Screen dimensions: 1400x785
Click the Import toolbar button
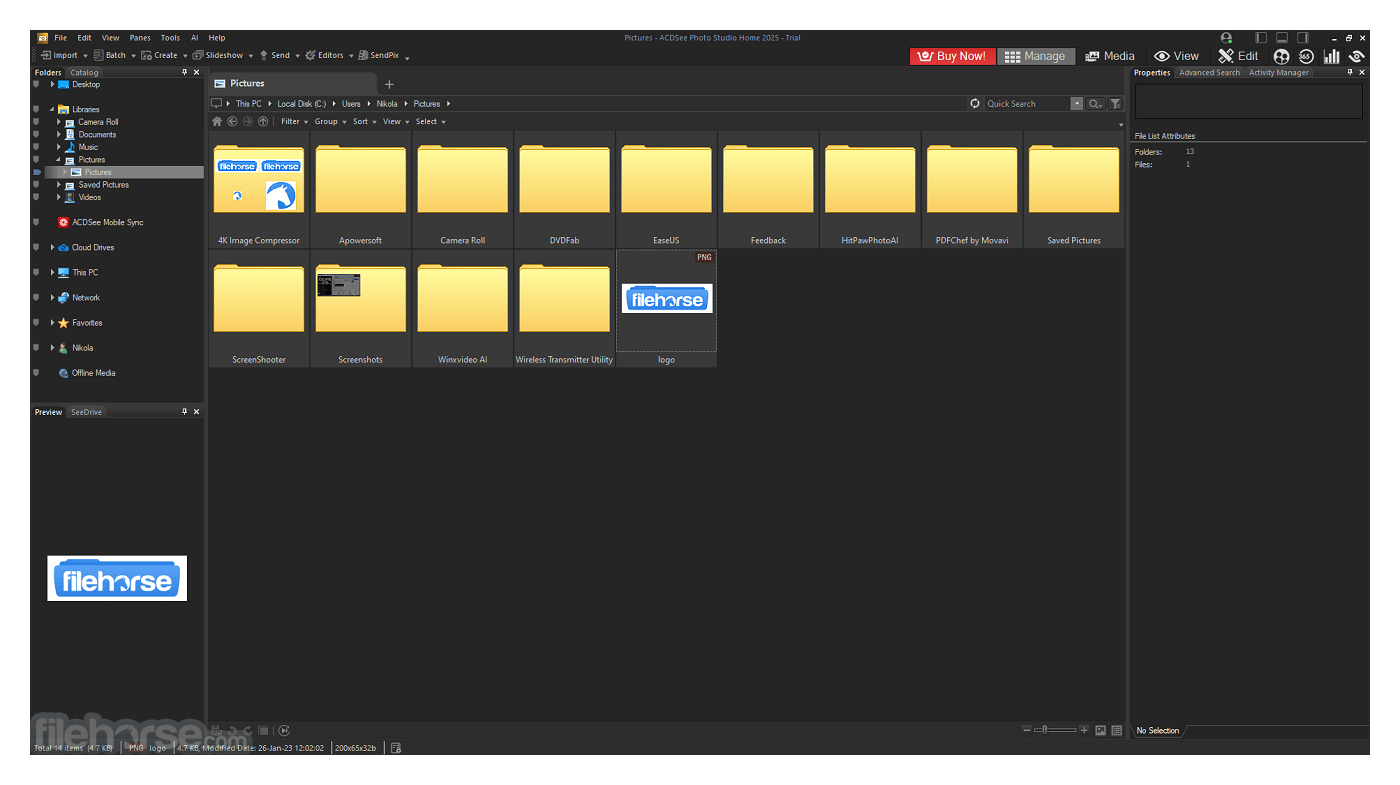pyautogui.click(x=59, y=56)
